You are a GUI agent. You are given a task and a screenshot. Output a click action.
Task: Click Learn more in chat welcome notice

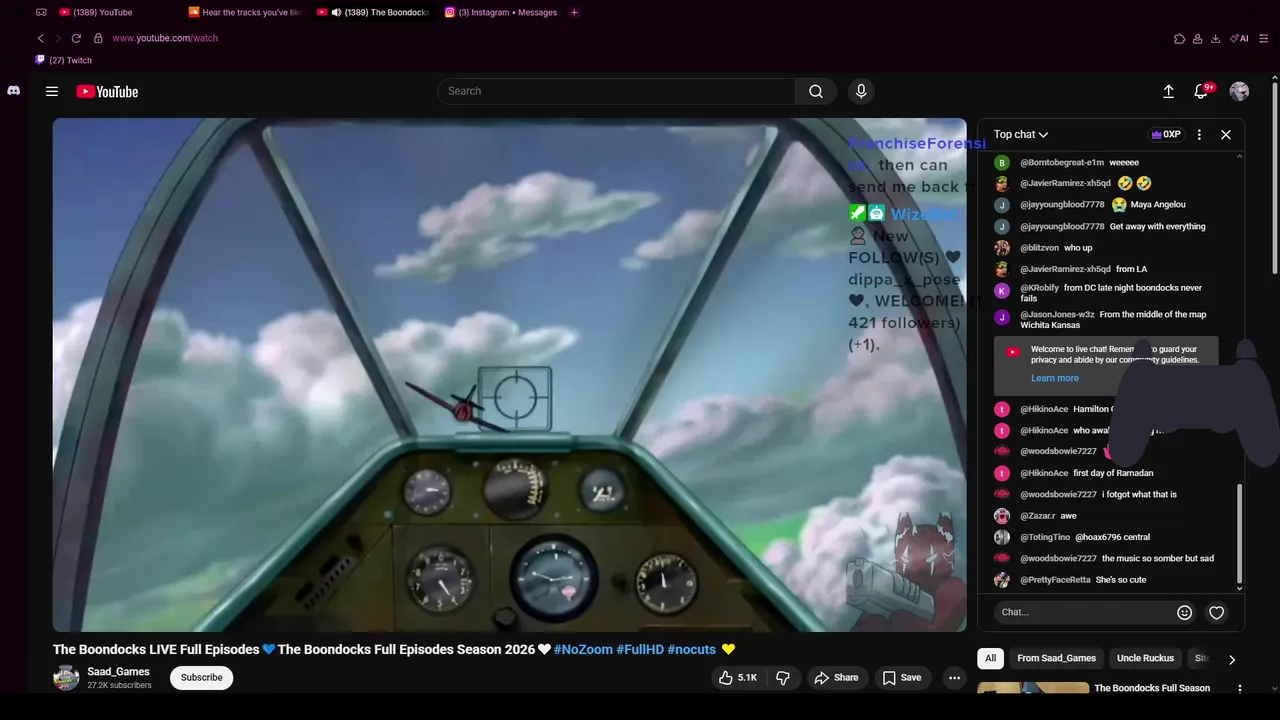coord(1055,378)
